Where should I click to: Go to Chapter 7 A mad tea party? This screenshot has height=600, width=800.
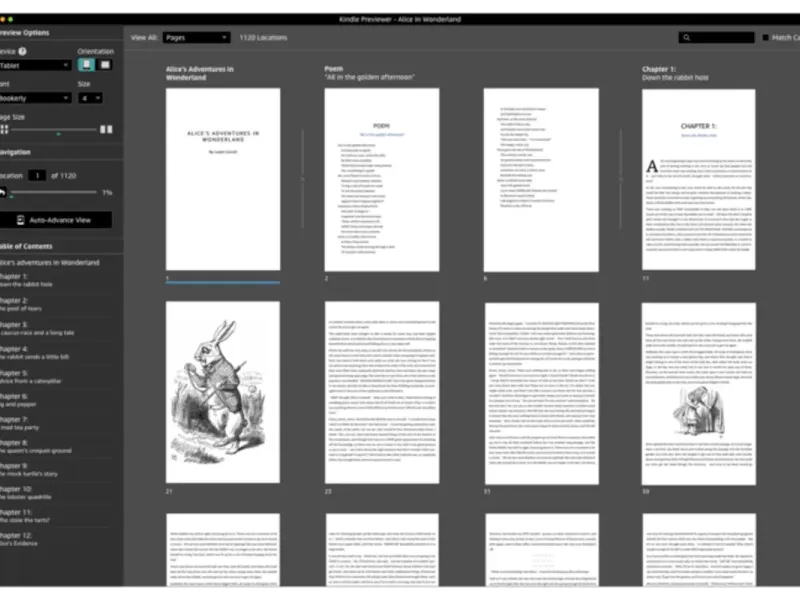click(x=20, y=423)
